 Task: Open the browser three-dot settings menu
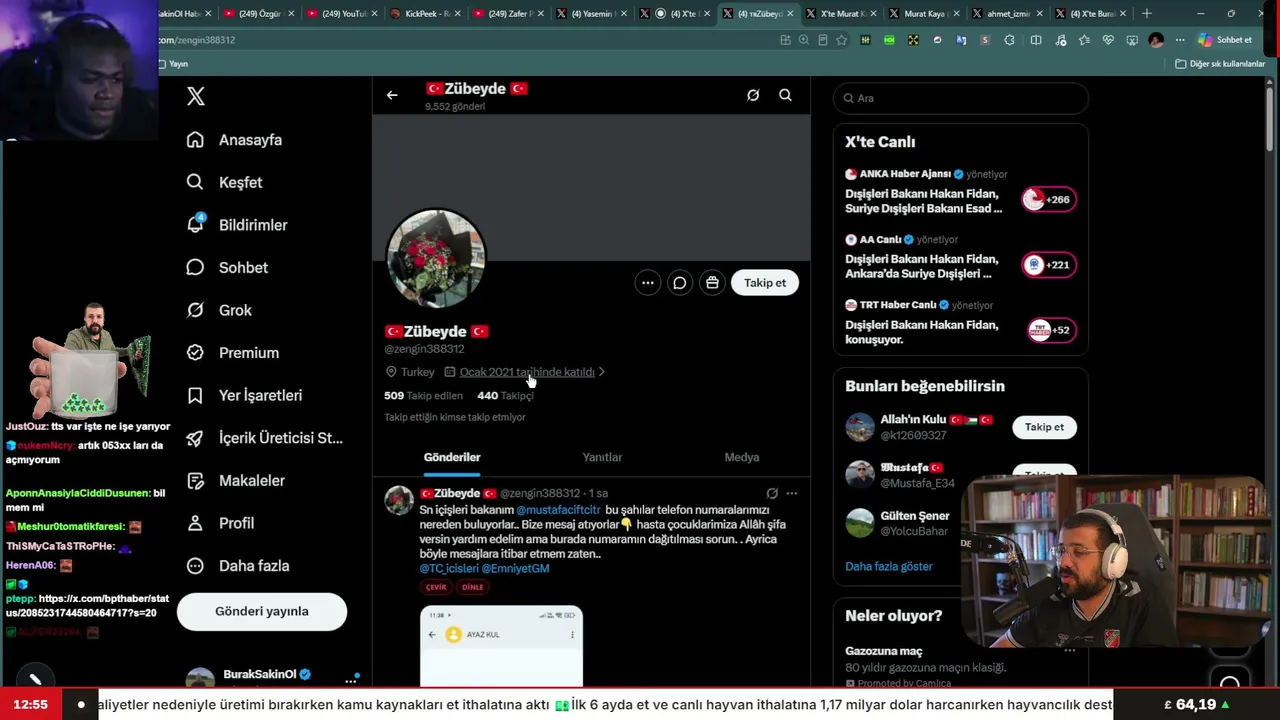[1180, 40]
